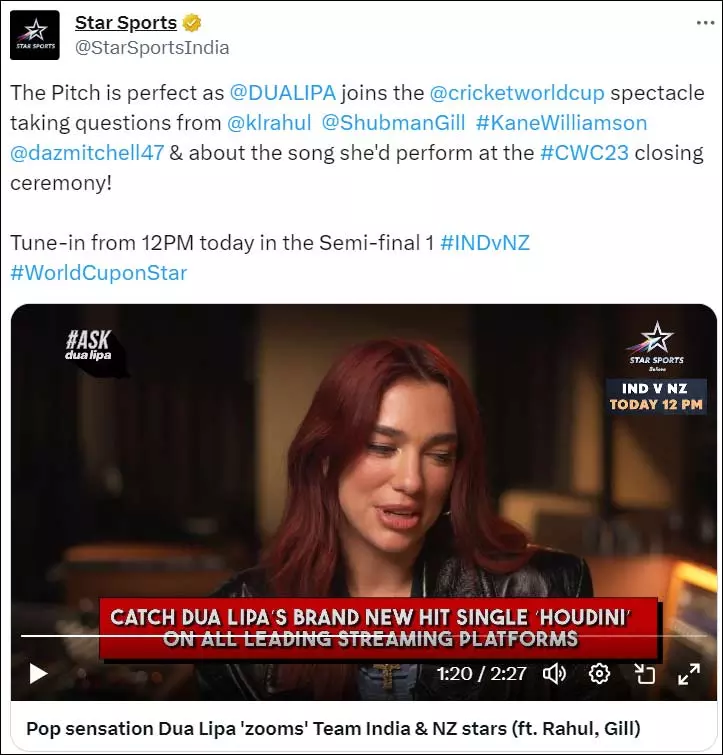Open the #INDvNZ hashtag
723x755 pixels.
[x=485, y=243]
